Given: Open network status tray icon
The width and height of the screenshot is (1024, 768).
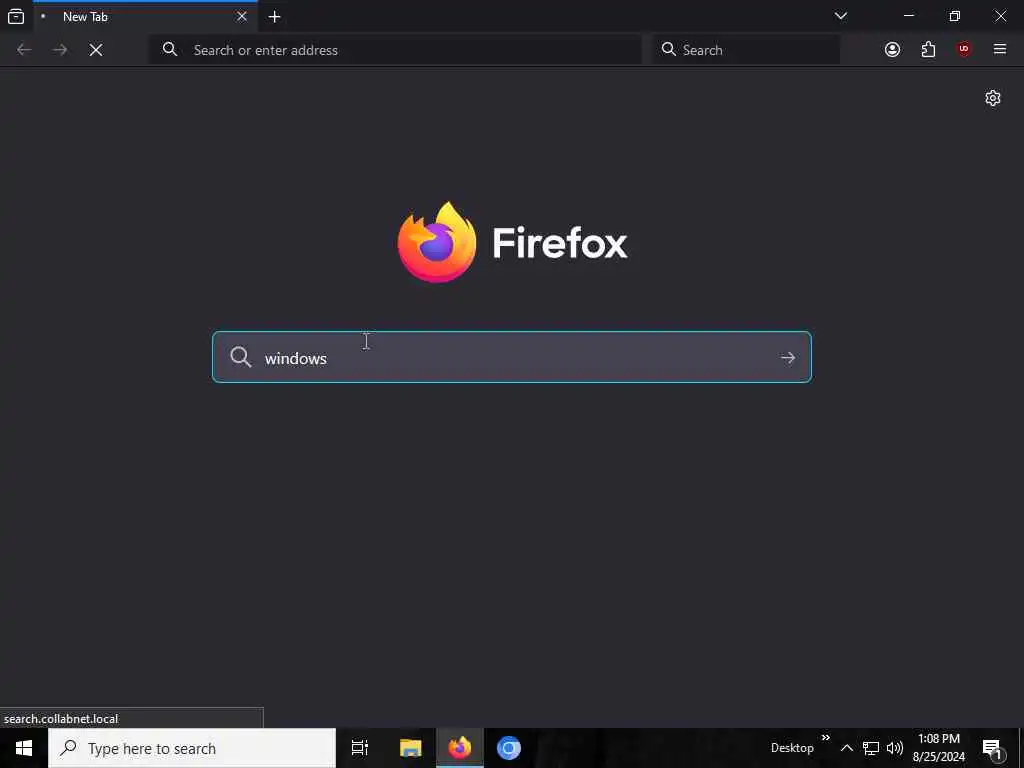Looking at the screenshot, I should [871, 748].
